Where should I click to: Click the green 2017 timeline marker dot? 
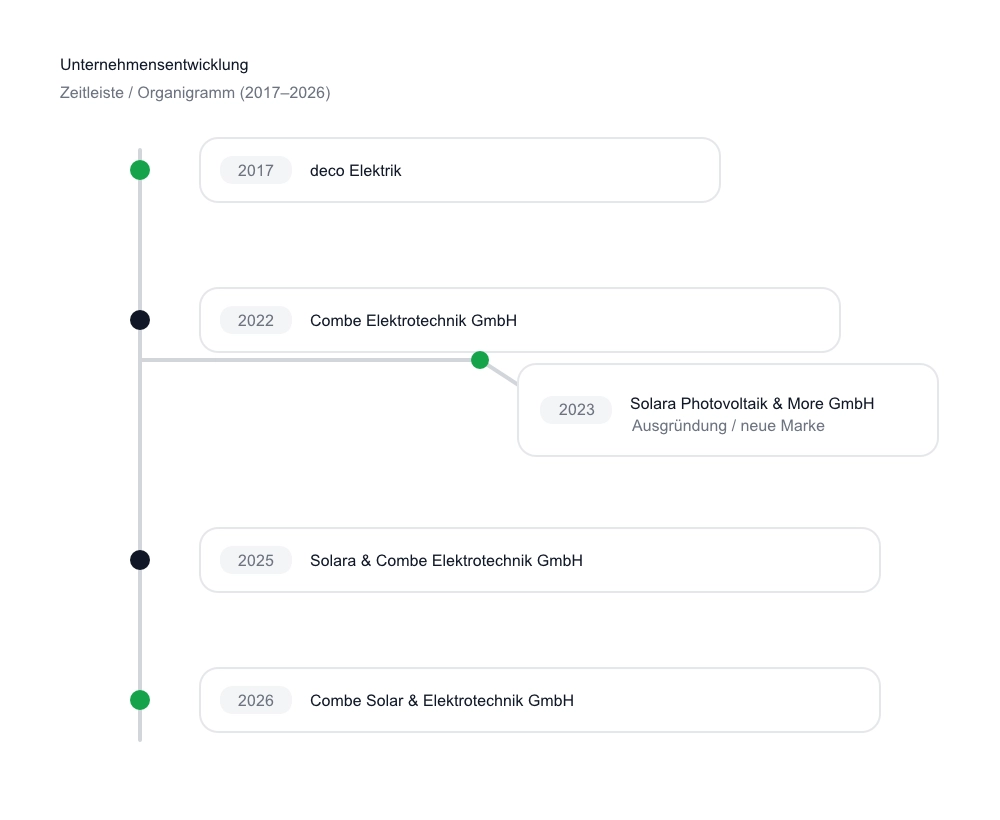(x=140, y=170)
